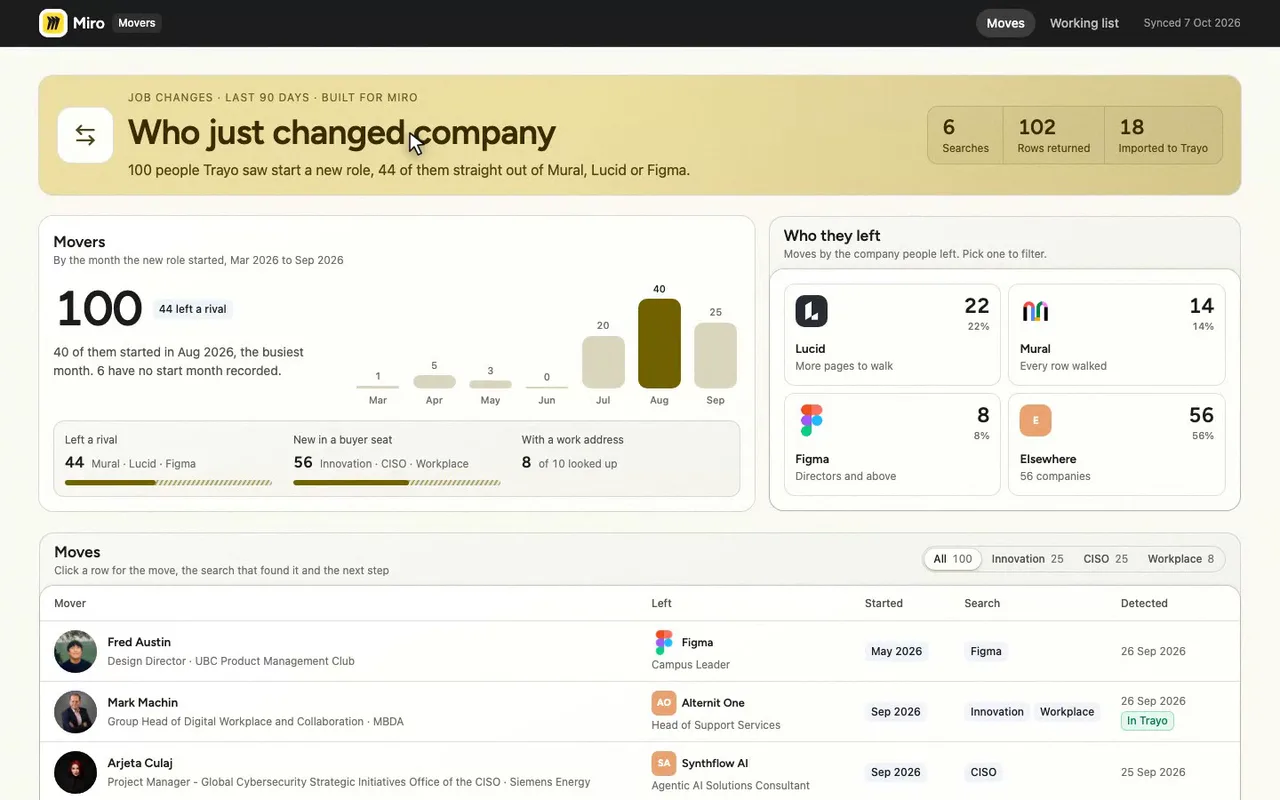This screenshot has width=1280, height=800.
Task: Click the Alternit One 'AO' badge
Action: [x=664, y=703]
